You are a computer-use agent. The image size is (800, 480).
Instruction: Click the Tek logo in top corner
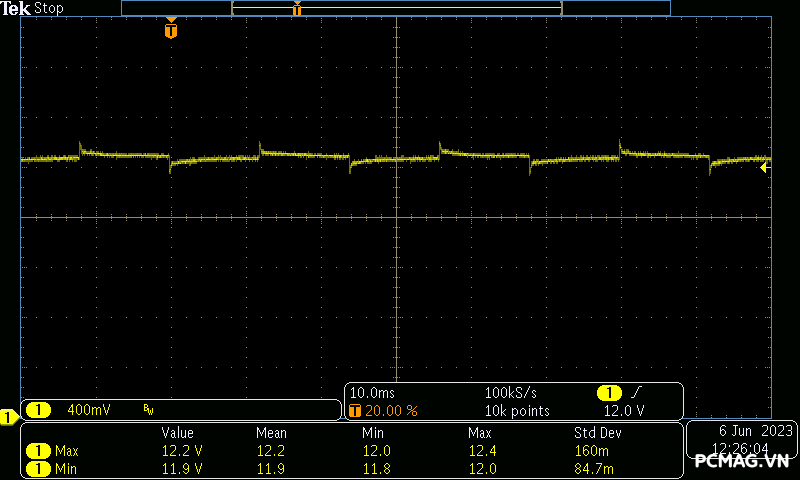16,8
